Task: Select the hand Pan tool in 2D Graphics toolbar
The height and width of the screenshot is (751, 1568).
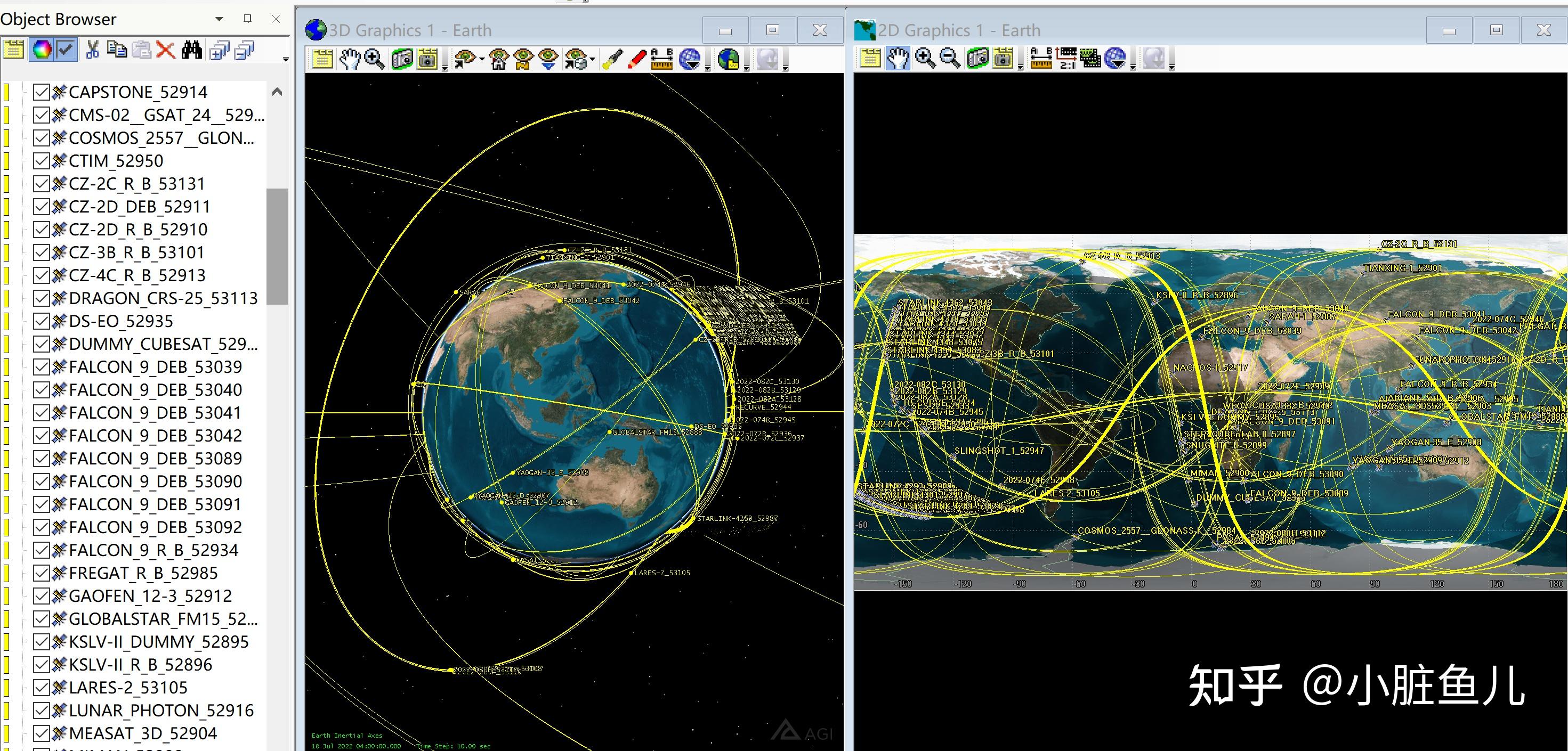Action: (898, 59)
